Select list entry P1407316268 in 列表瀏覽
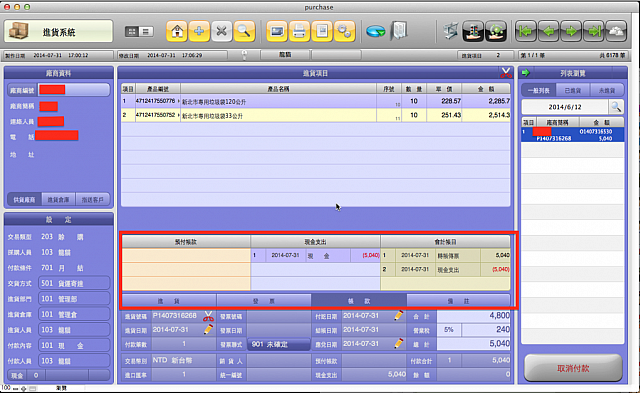Image resolution: width=640 pixels, height=393 pixels. (x=573, y=135)
